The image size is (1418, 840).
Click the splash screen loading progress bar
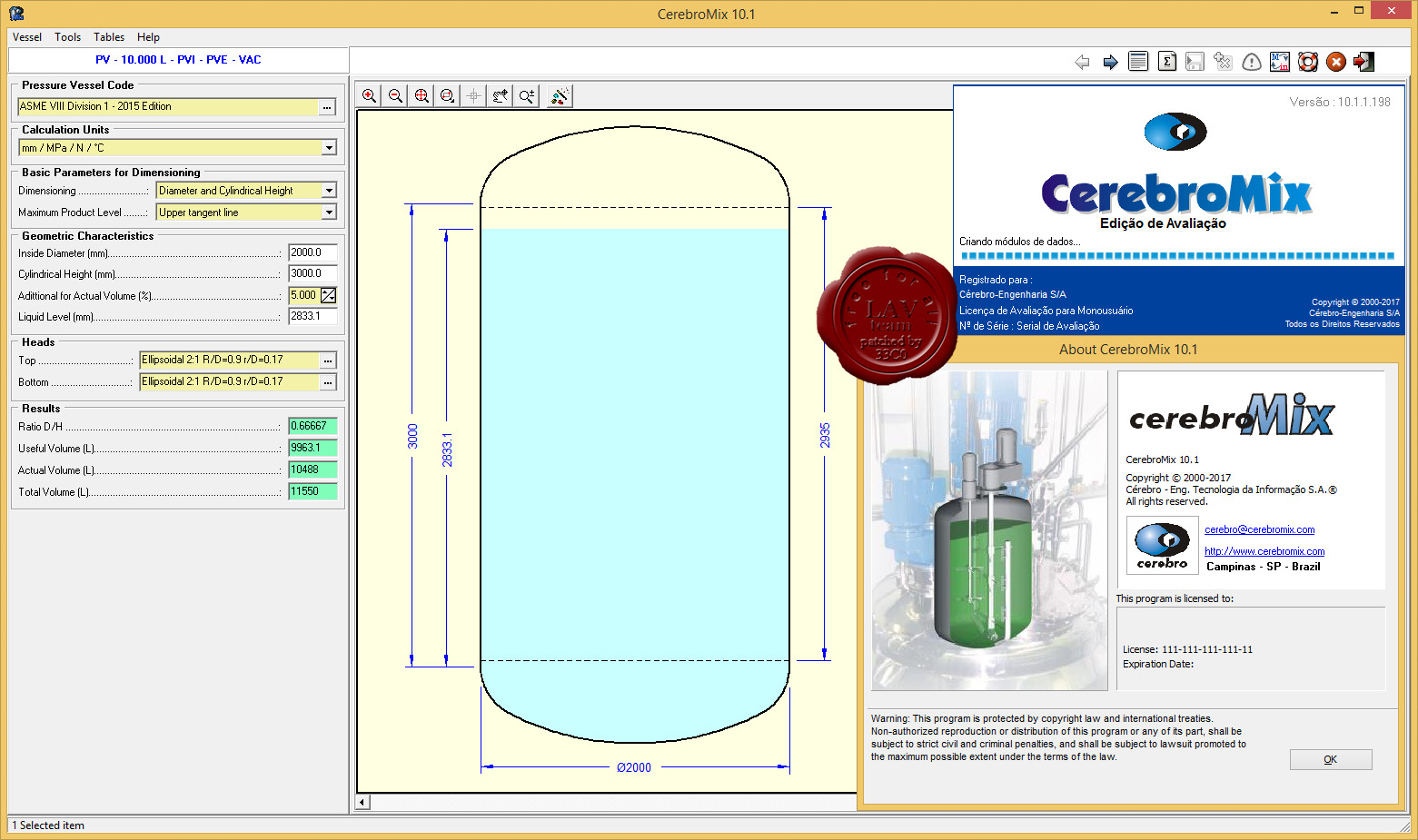click(1177, 256)
